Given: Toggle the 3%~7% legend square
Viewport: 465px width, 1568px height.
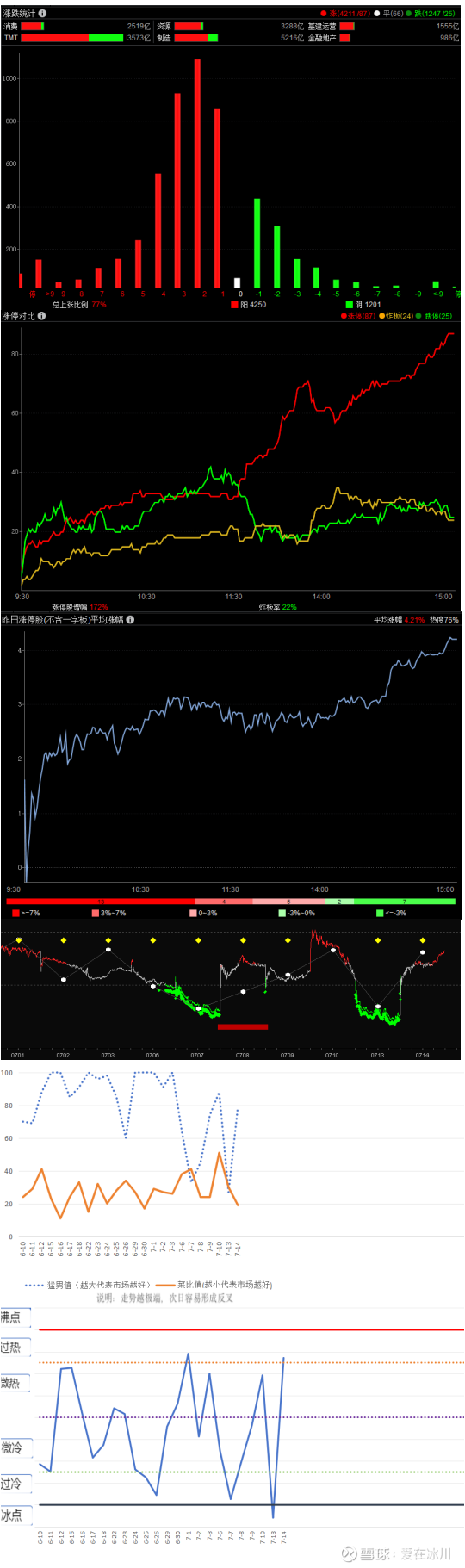Looking at the screenshot, I should coord(95,913).
